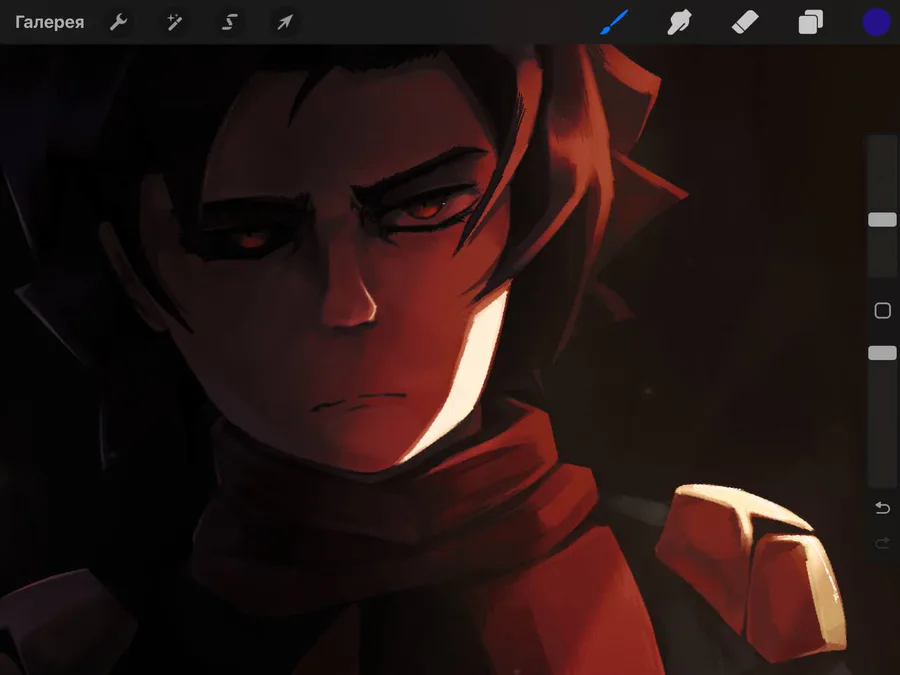Select the Brush tool
The height and width of the screenshot is (675, 900).
pyautogui.click(x=614, y=22)
